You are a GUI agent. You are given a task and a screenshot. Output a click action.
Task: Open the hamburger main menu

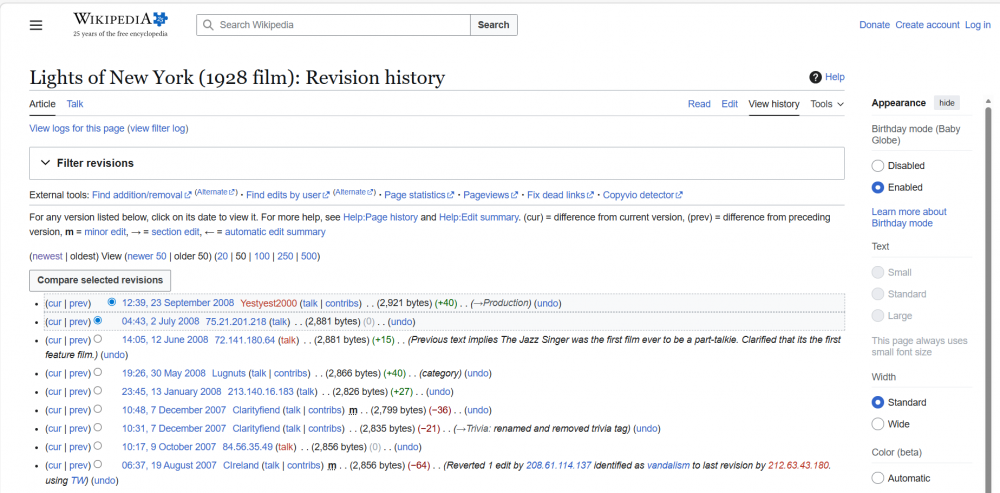pos(36,25)
